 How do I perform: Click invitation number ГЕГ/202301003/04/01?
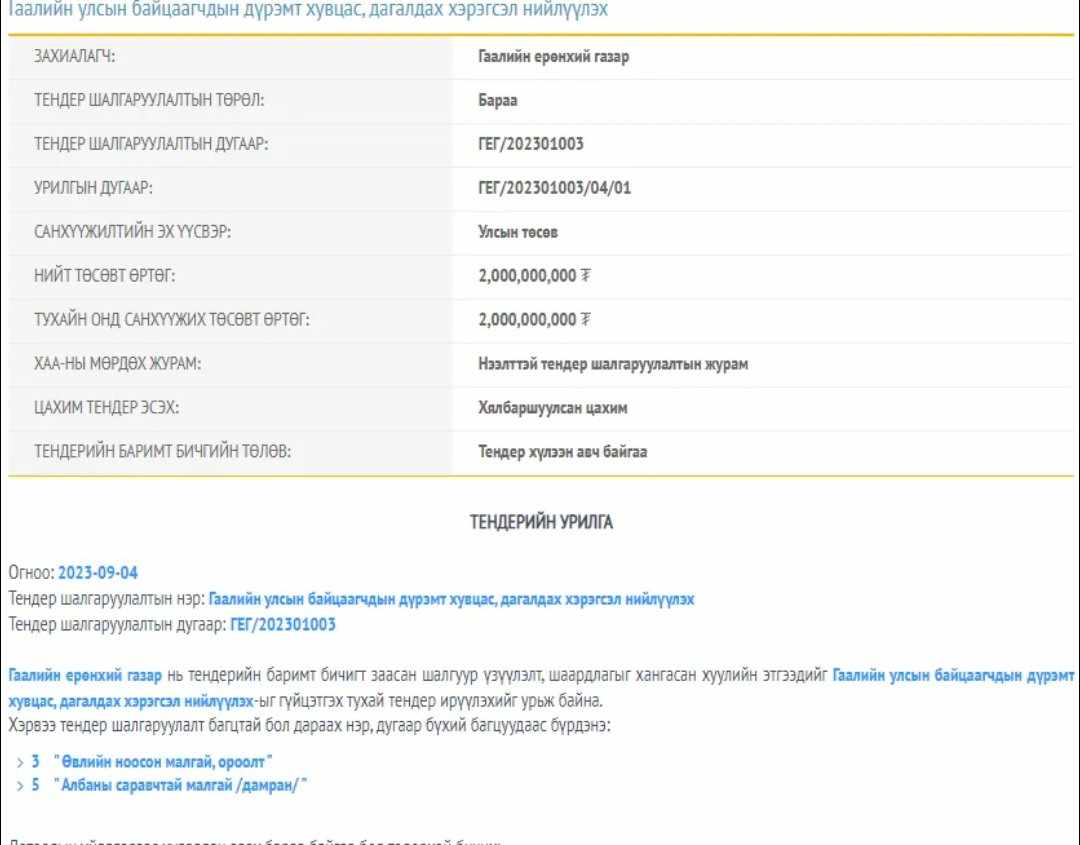pos(555,188)
